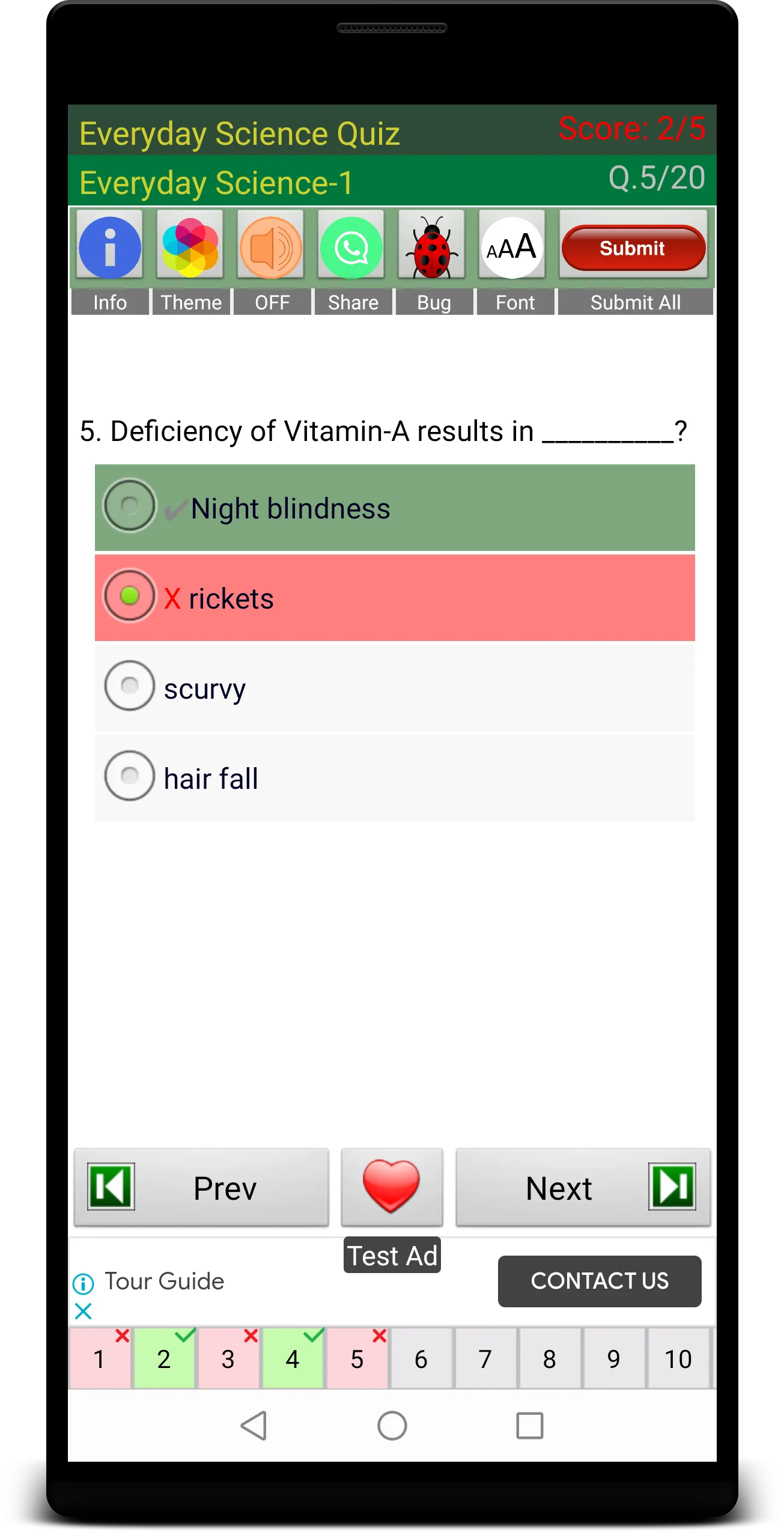
Task: Tap the CONTACT US ad button
Action: [x=600, y=1281]
